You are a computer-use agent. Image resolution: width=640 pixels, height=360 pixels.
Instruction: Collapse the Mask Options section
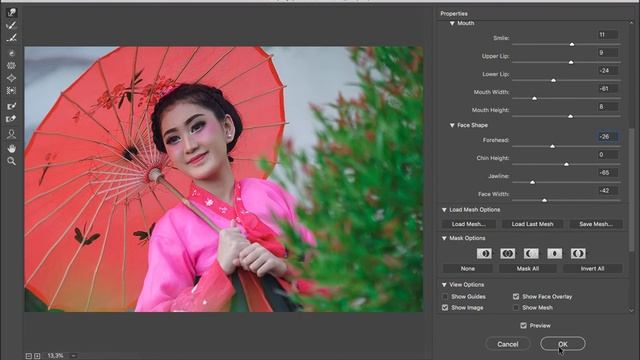(444, 238)
